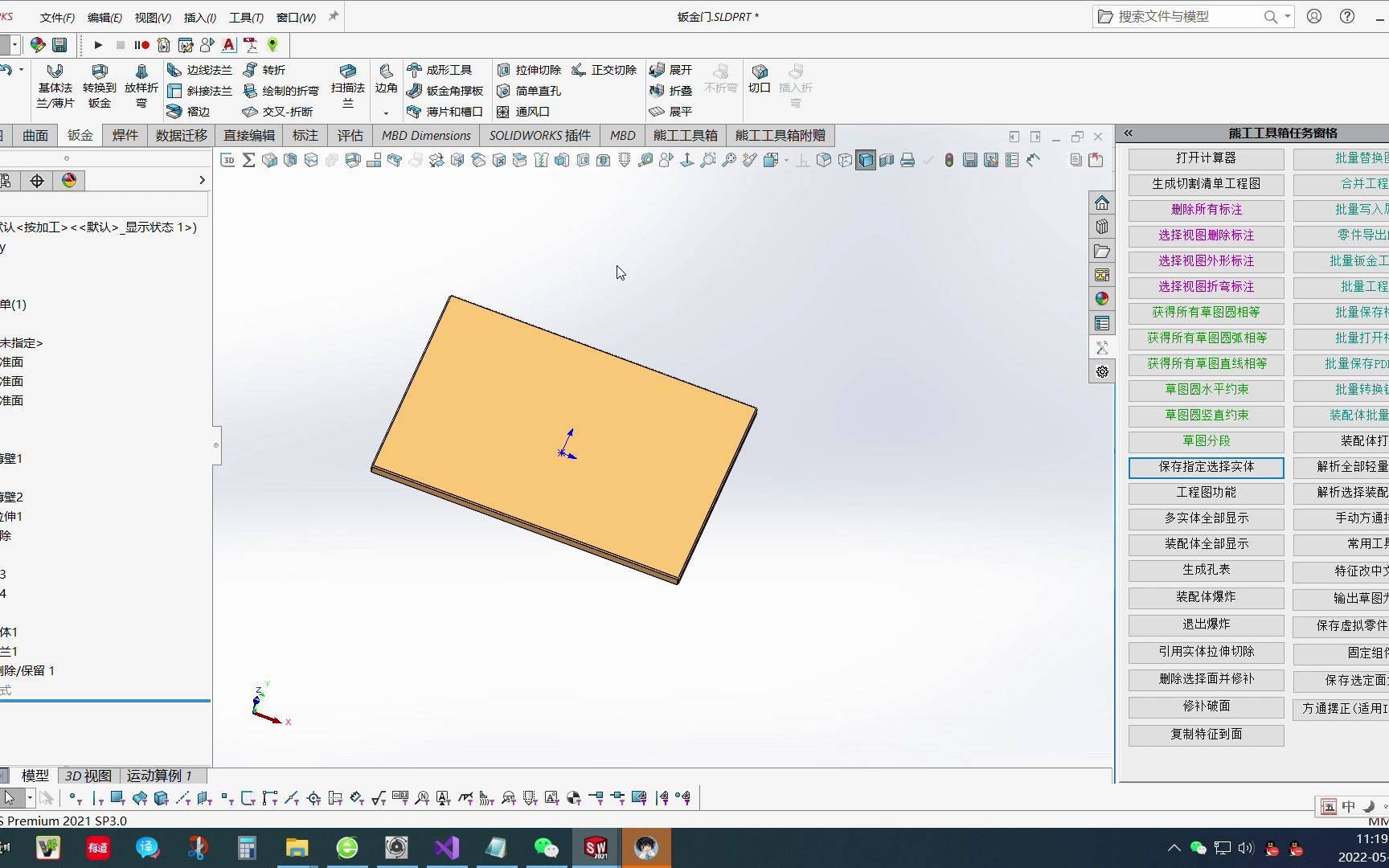
Task: Toggle the 折叠 (Fold) state
Action: pos(670,91)
